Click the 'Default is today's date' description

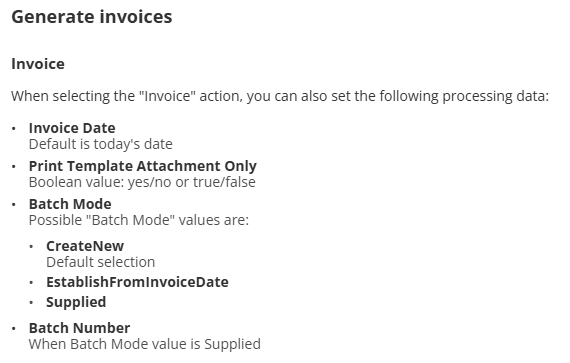pos(101,144)
